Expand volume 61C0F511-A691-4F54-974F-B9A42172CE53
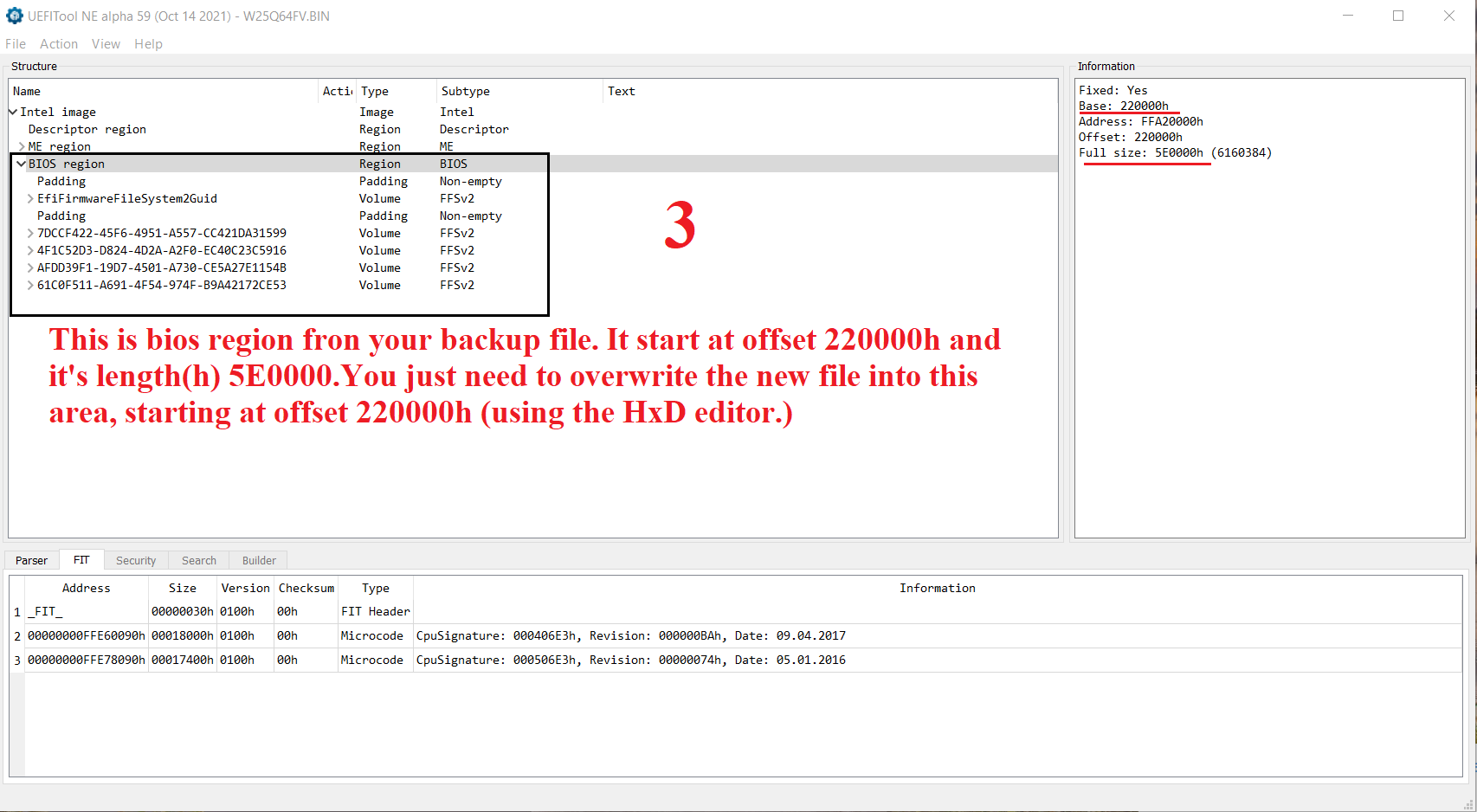Image resolution: width=1477 pixels, height=812 pixels. tap(30, 285)
